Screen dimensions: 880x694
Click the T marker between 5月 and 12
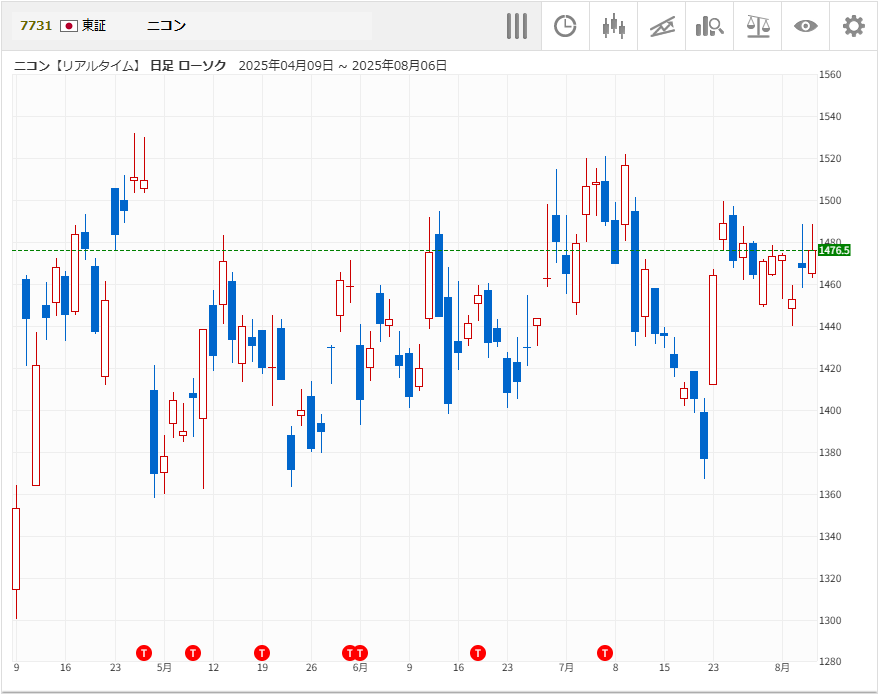[193, 653]
